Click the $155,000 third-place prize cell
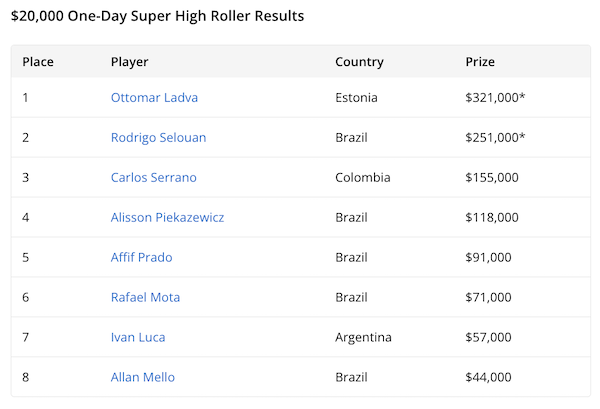The height and width of the screenshot is (409, 600). pyautogui.click(x=492, y=177)
